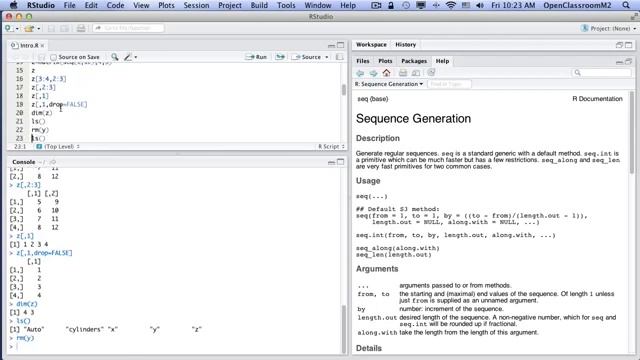Click the Save All icon in main toolbar

pyautogui.click(x=64, y=28)
